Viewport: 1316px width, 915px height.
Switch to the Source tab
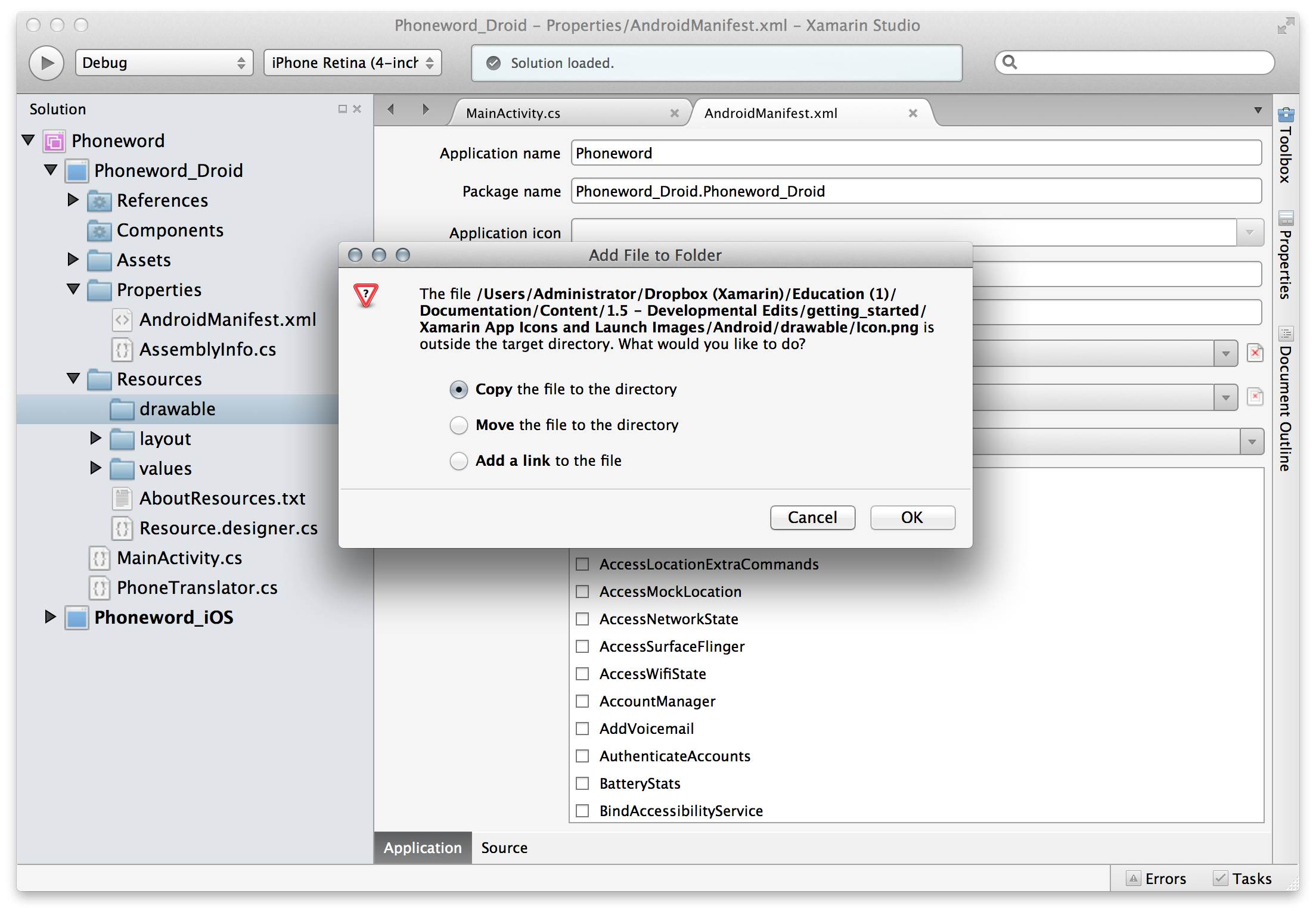pos(504,848)
